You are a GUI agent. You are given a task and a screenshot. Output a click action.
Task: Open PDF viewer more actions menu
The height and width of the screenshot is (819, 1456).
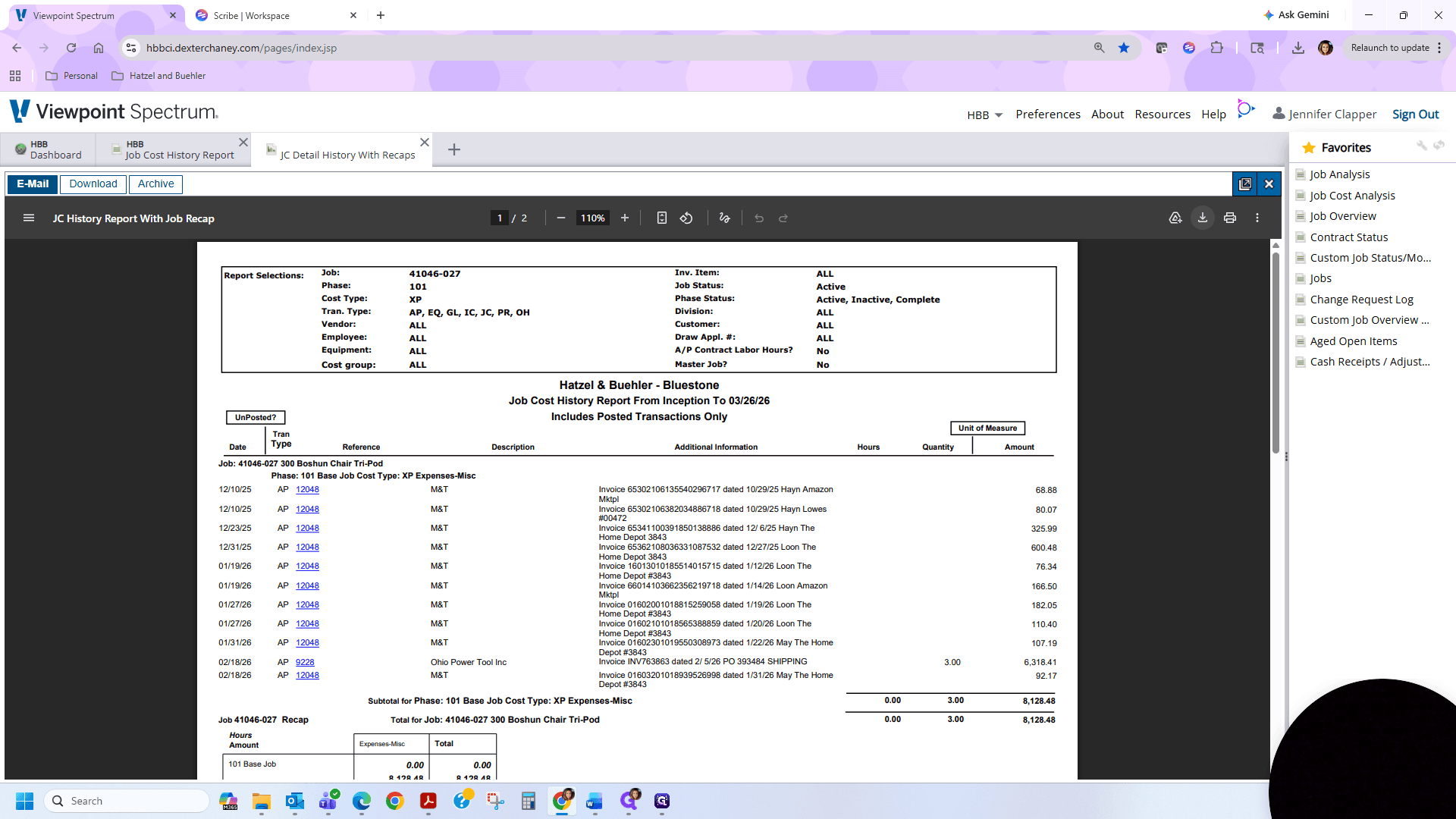1257,218
